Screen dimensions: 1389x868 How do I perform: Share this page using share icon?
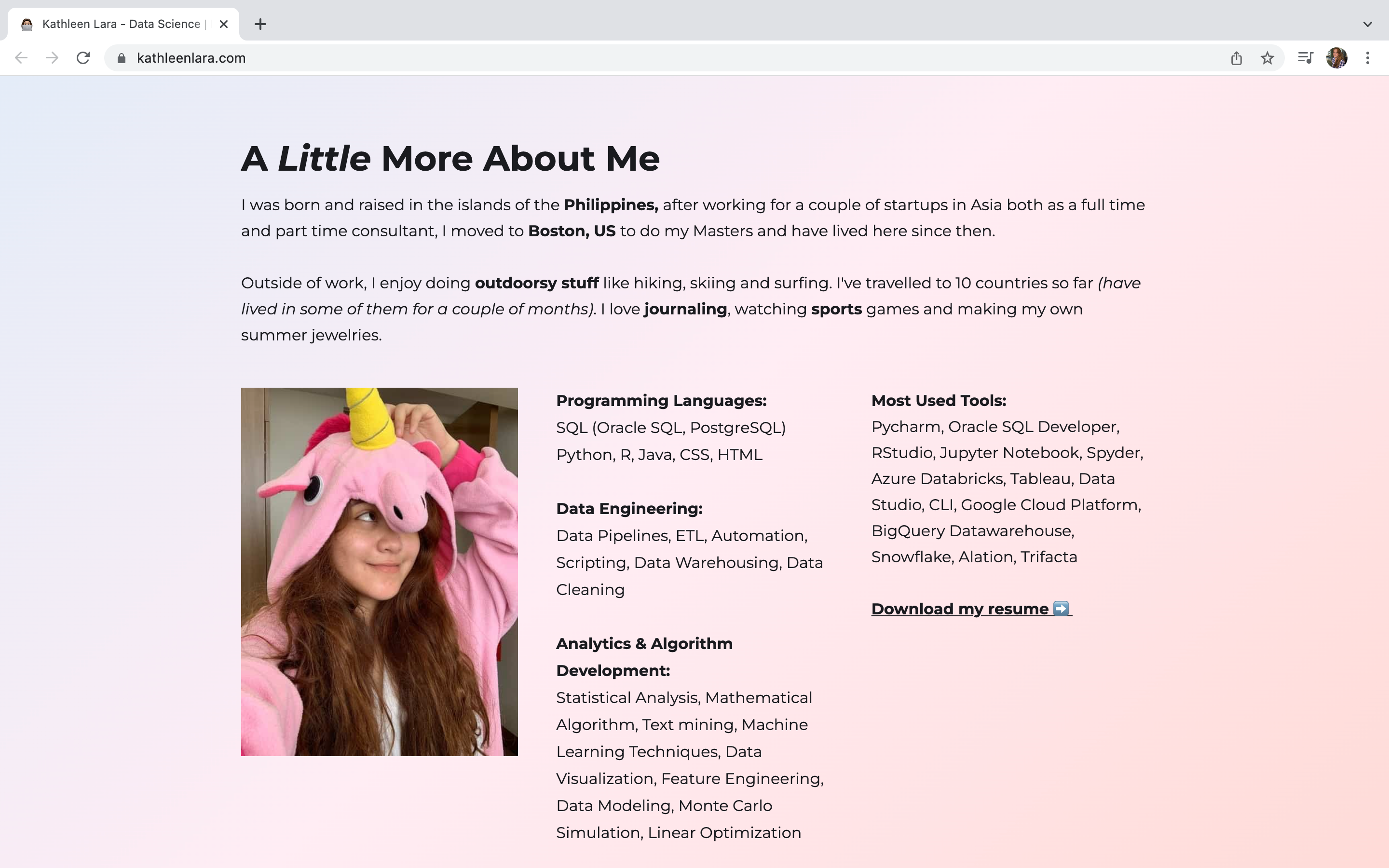tap(1236, 58)
